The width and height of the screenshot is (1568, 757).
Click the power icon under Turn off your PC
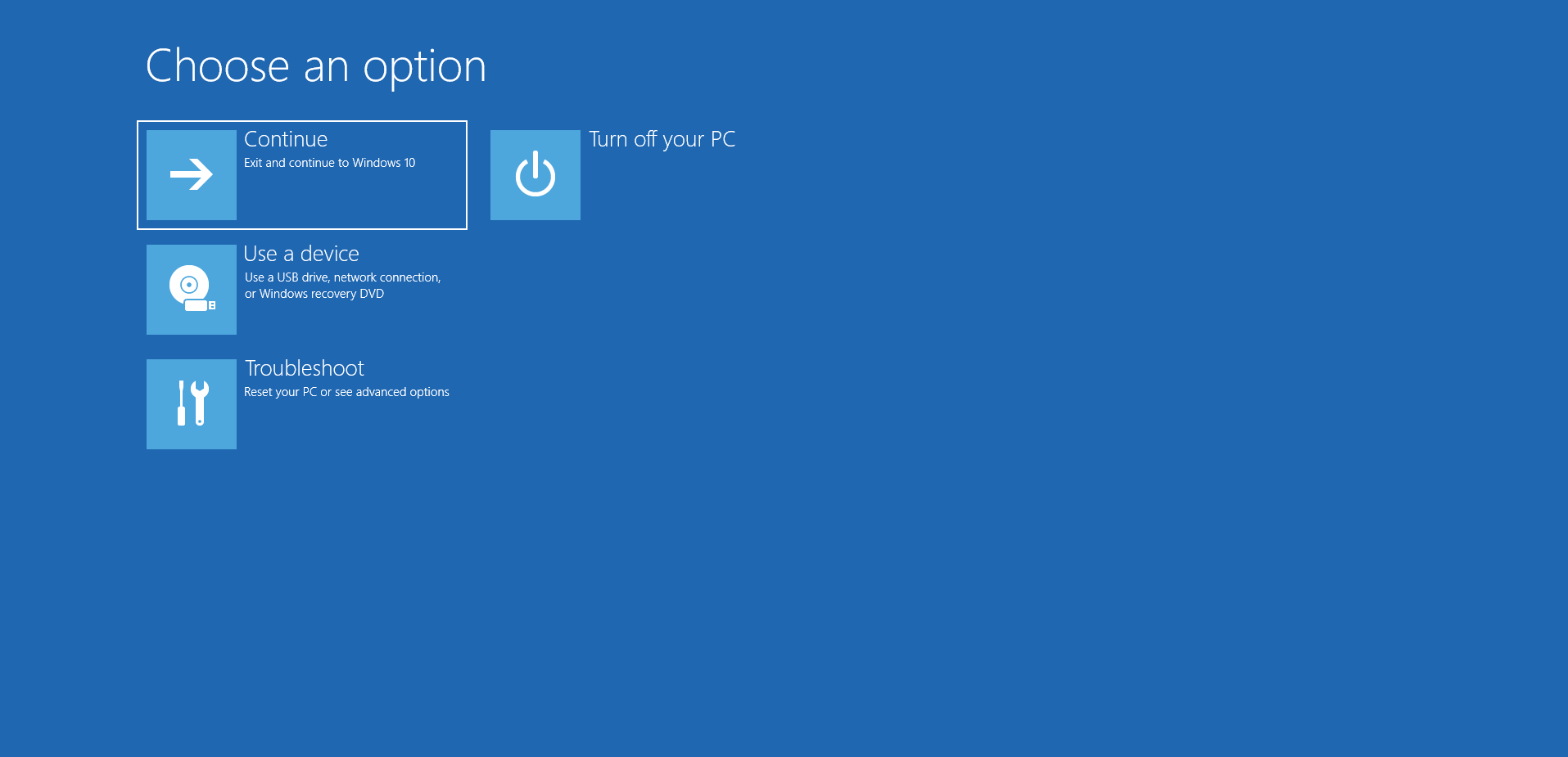tap(535, 174)
